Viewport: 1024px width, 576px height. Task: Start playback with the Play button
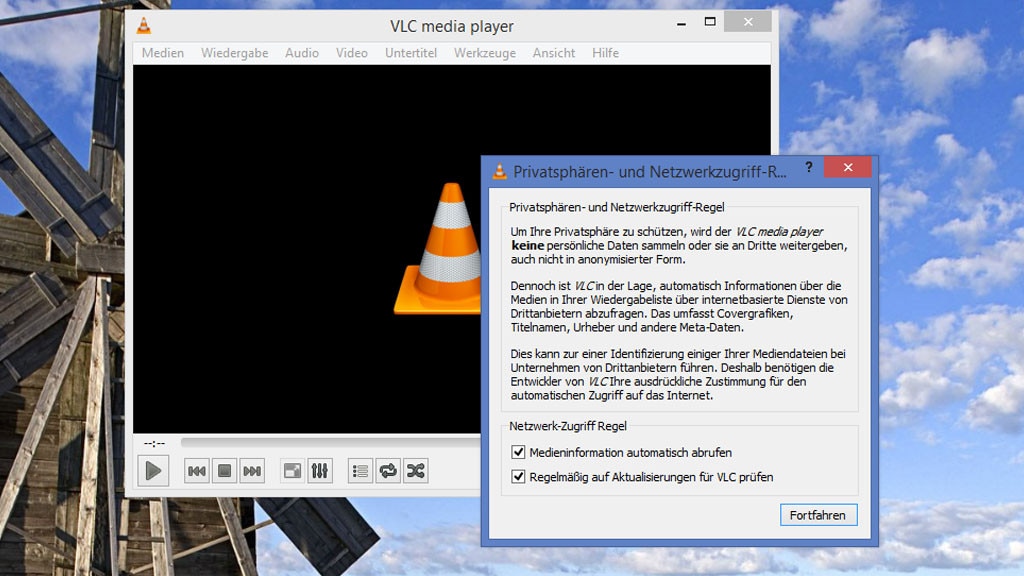(153, 470)
